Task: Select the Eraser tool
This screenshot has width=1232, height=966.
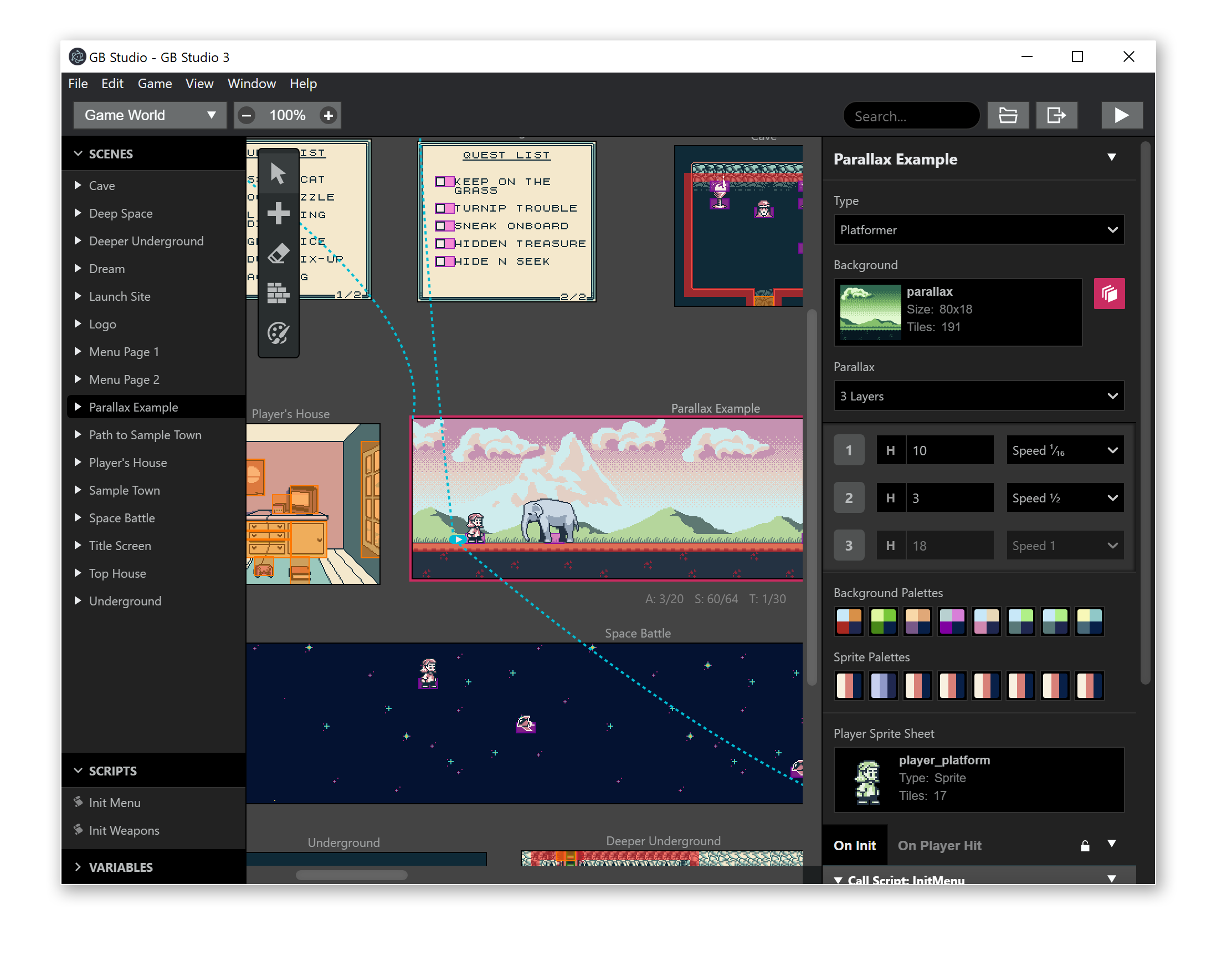Action: pos(278,253)
